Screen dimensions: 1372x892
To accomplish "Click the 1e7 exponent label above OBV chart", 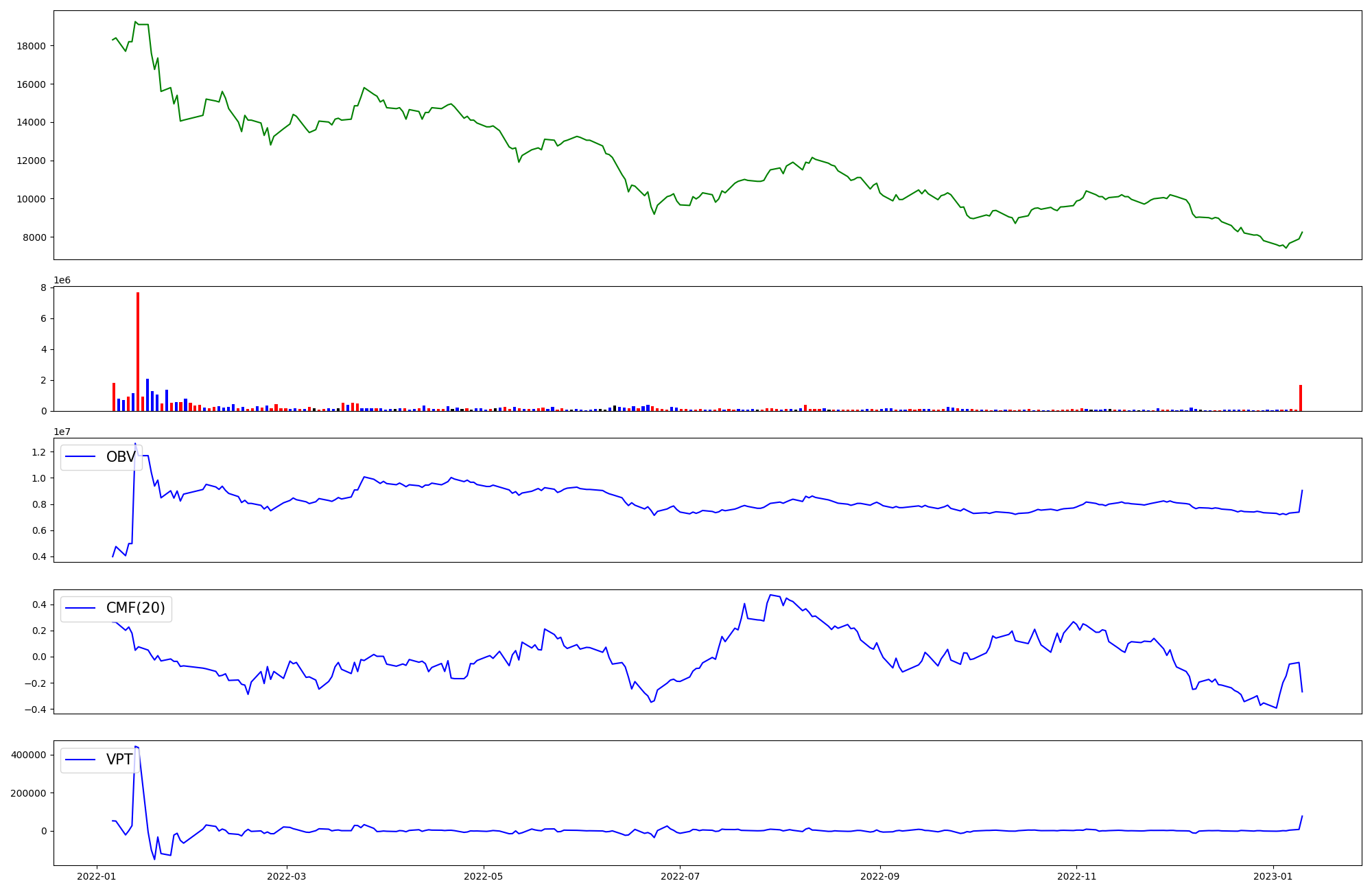I will coord(62,432).
